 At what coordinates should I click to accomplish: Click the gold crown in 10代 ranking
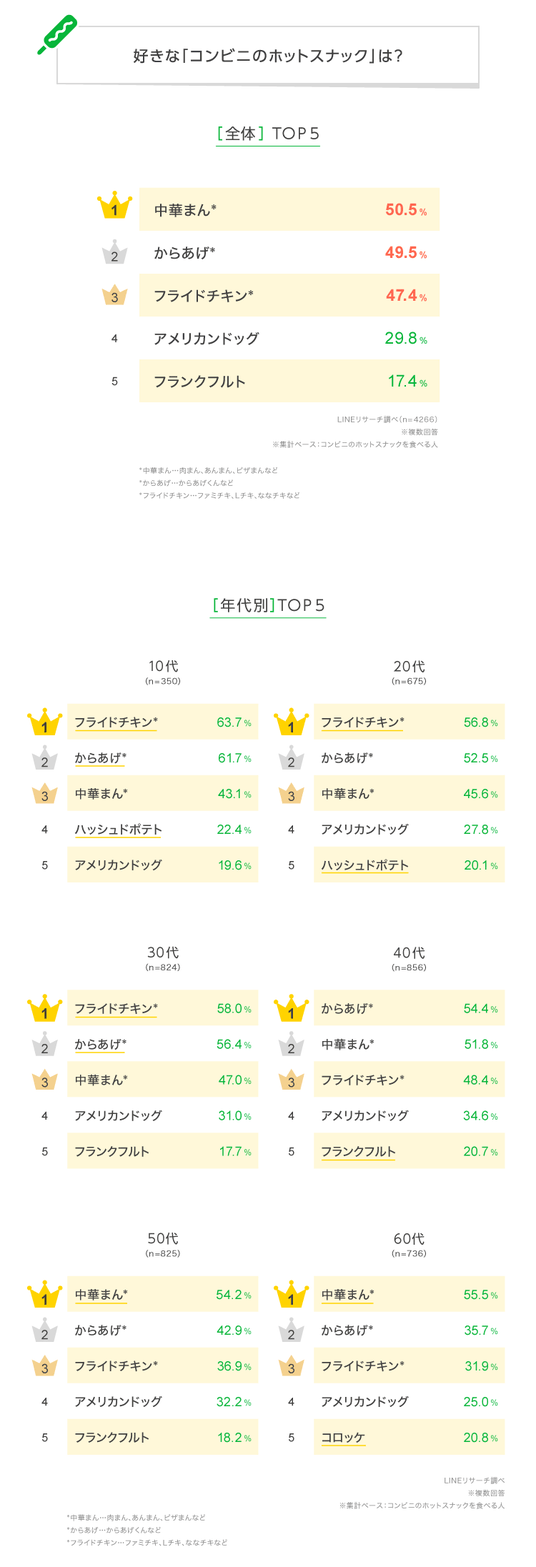(44, 723)
